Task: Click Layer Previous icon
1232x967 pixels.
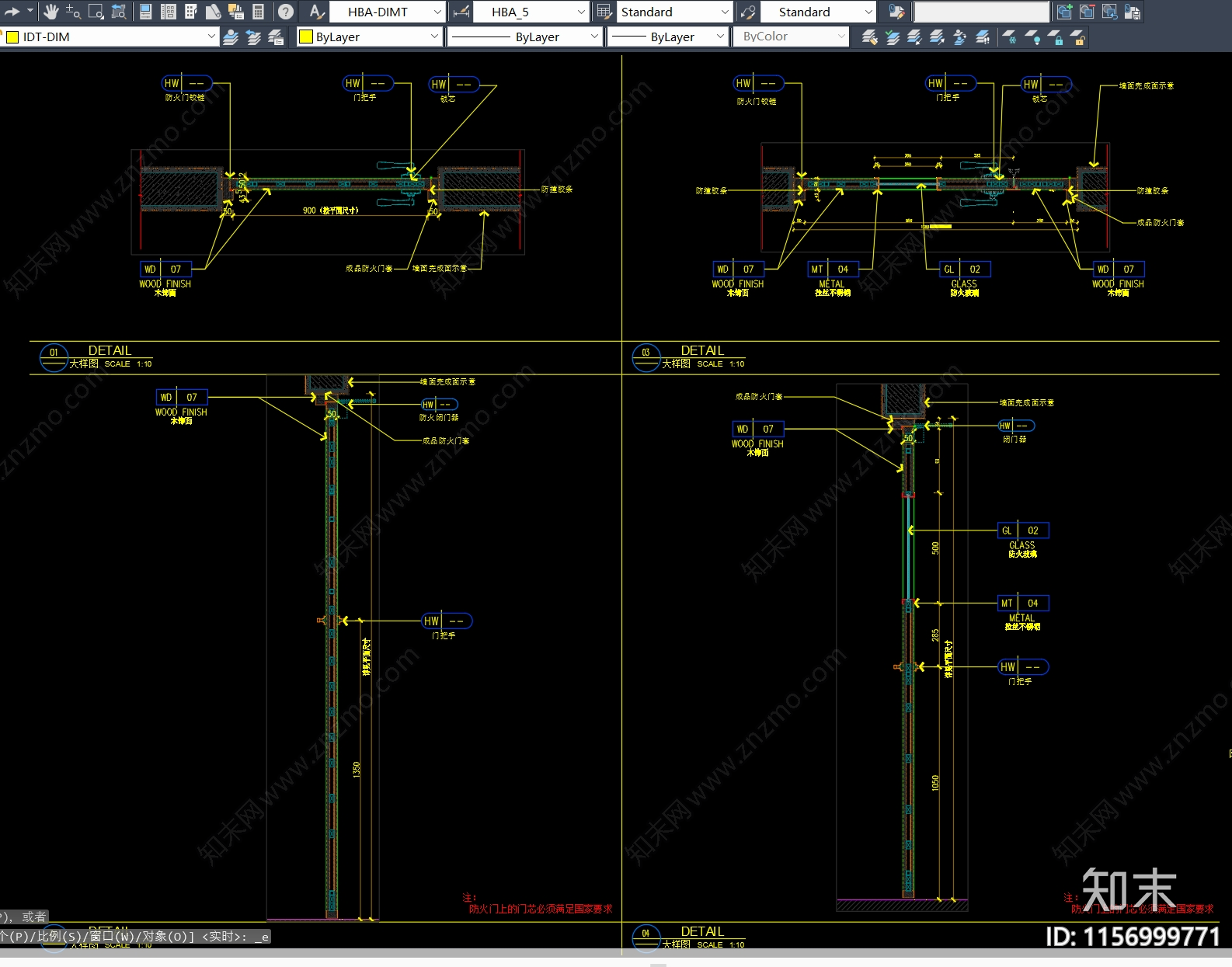Action: [x=253, y=37]
